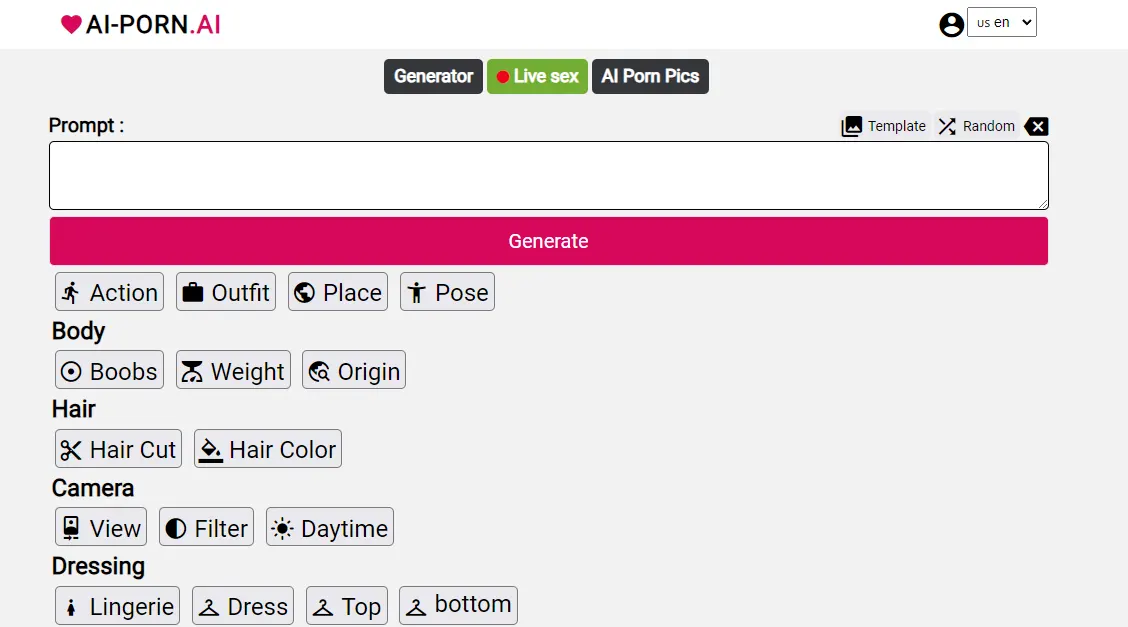Click the Pose figure icon
Viewport: 1128px width, 627px height.
point(416,292)
